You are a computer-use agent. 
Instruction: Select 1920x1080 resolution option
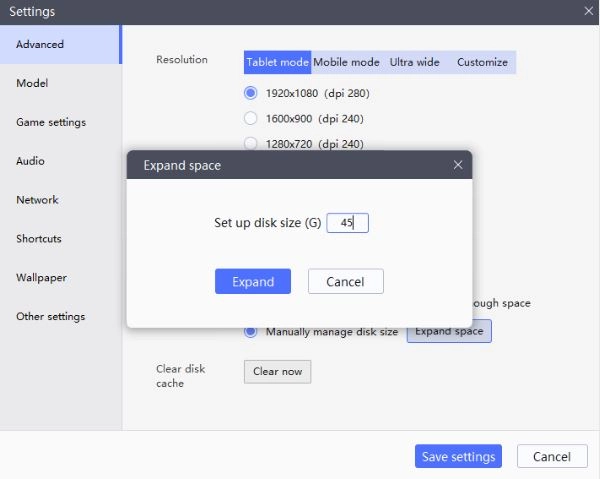point(251,93)
